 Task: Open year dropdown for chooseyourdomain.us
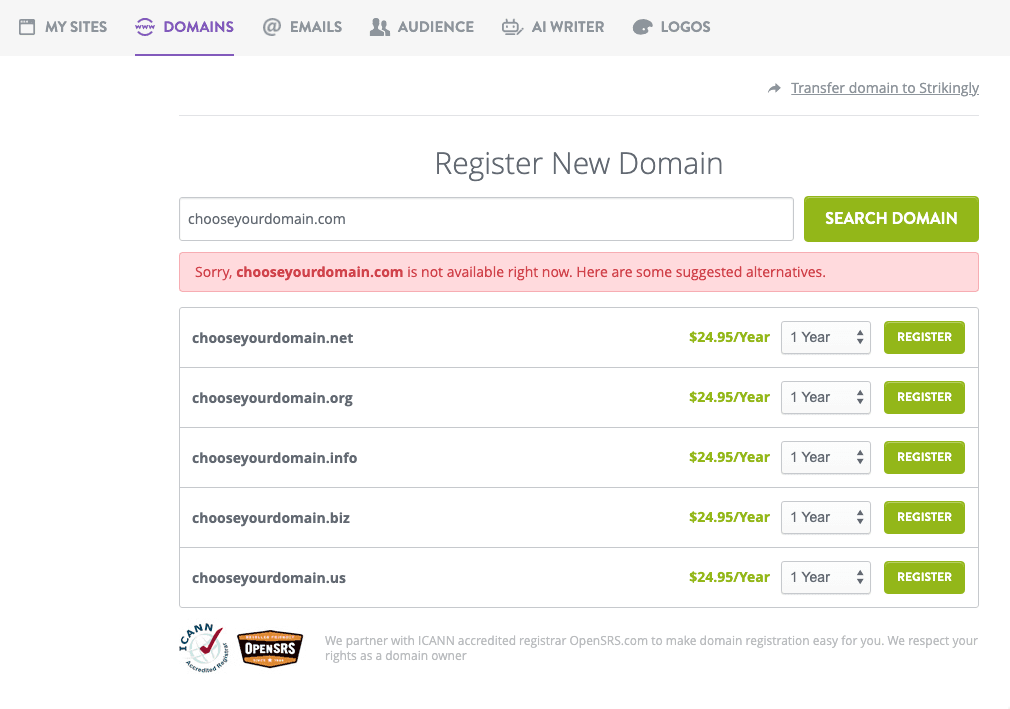click(826, 577)
